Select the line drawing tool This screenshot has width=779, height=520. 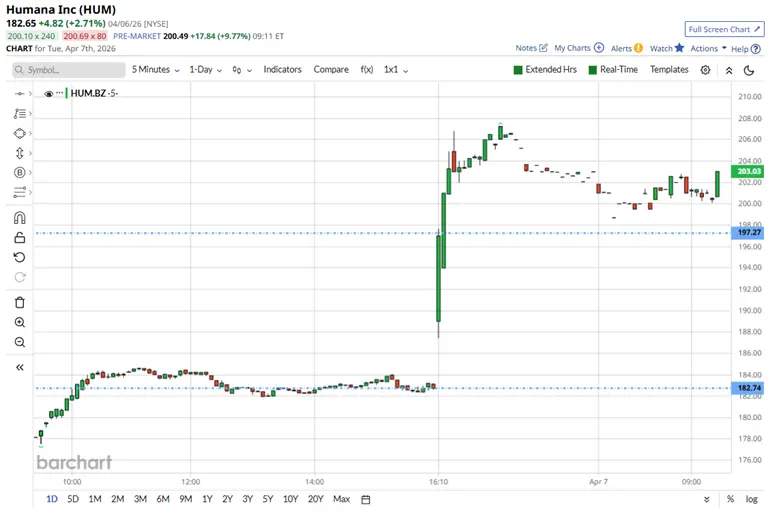[19, 94]
